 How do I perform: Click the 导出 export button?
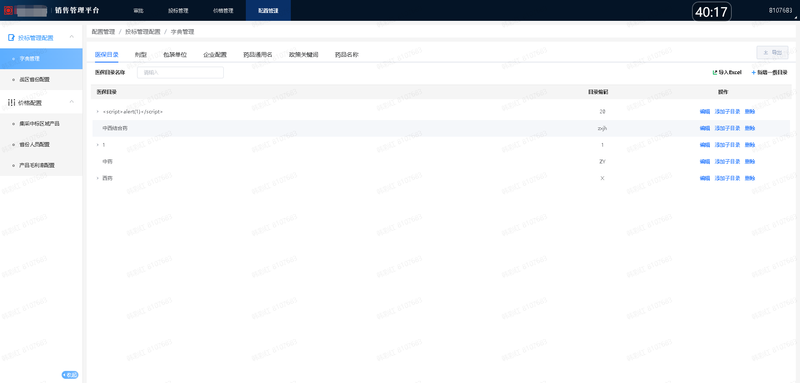[x=772, y=53]
